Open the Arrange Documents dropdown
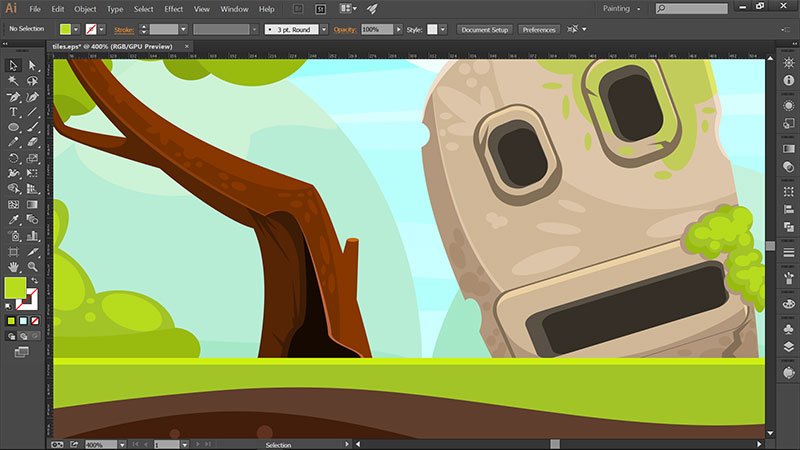This screenshot has height=450, width=800. tap(348, 9)
